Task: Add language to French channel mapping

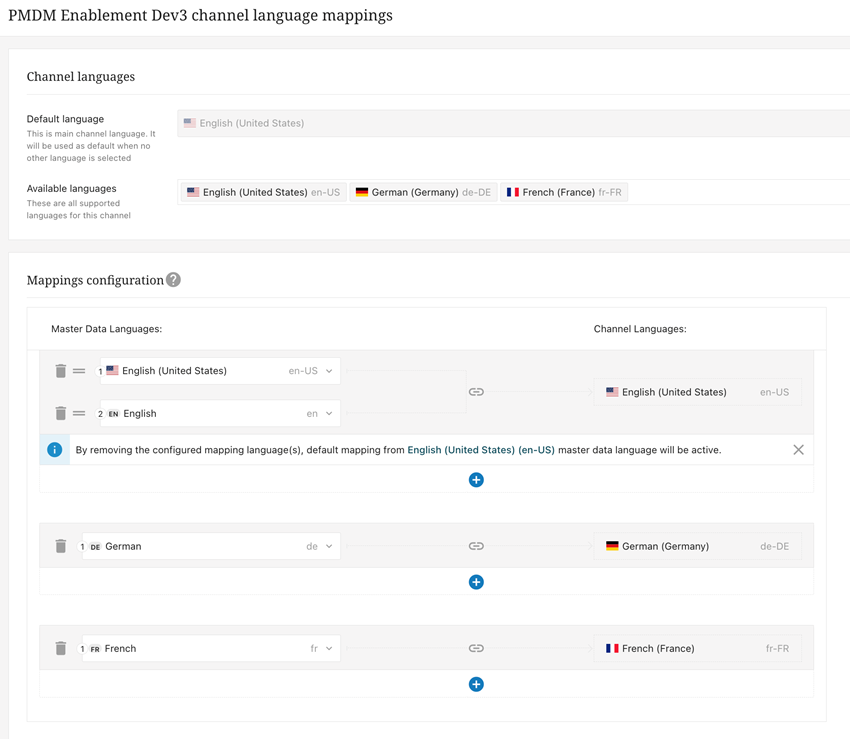Action: point(476,684)
